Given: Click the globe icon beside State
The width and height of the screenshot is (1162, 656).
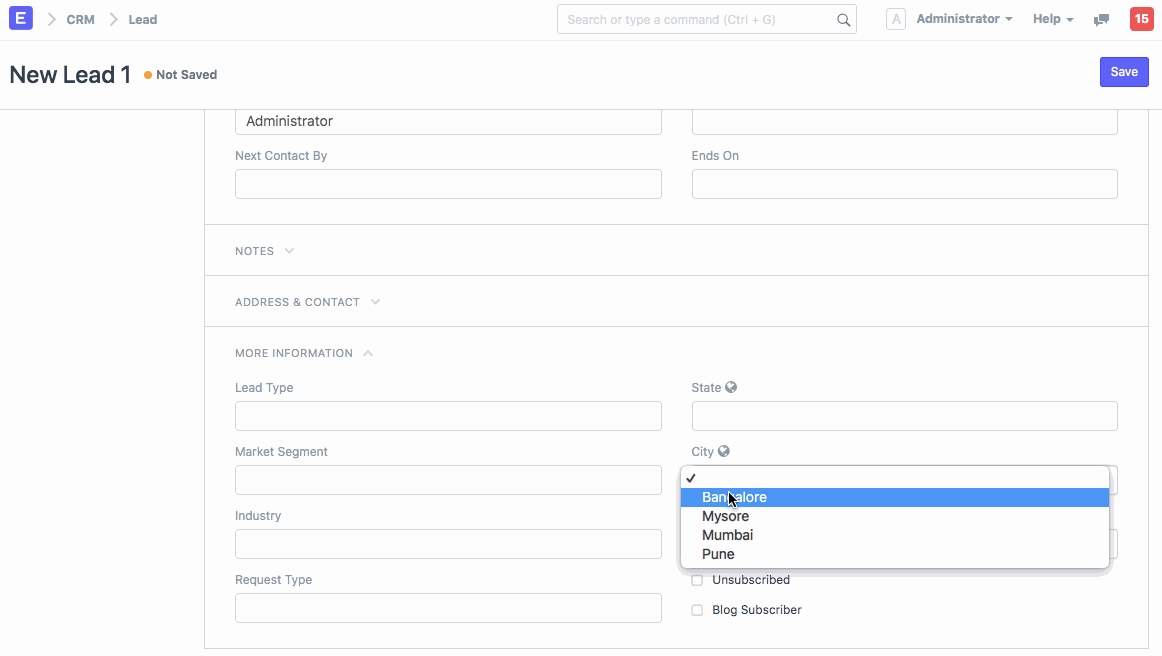Looking at the screenshot, I should (731, 387).
